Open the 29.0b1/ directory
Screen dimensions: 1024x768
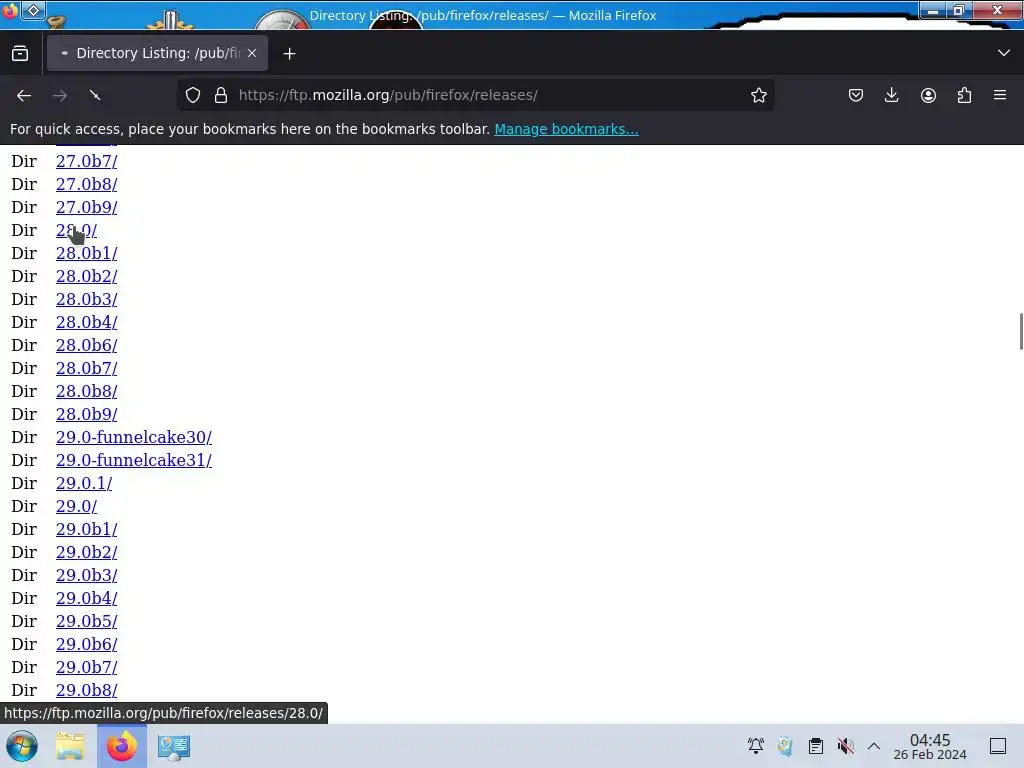86,529
